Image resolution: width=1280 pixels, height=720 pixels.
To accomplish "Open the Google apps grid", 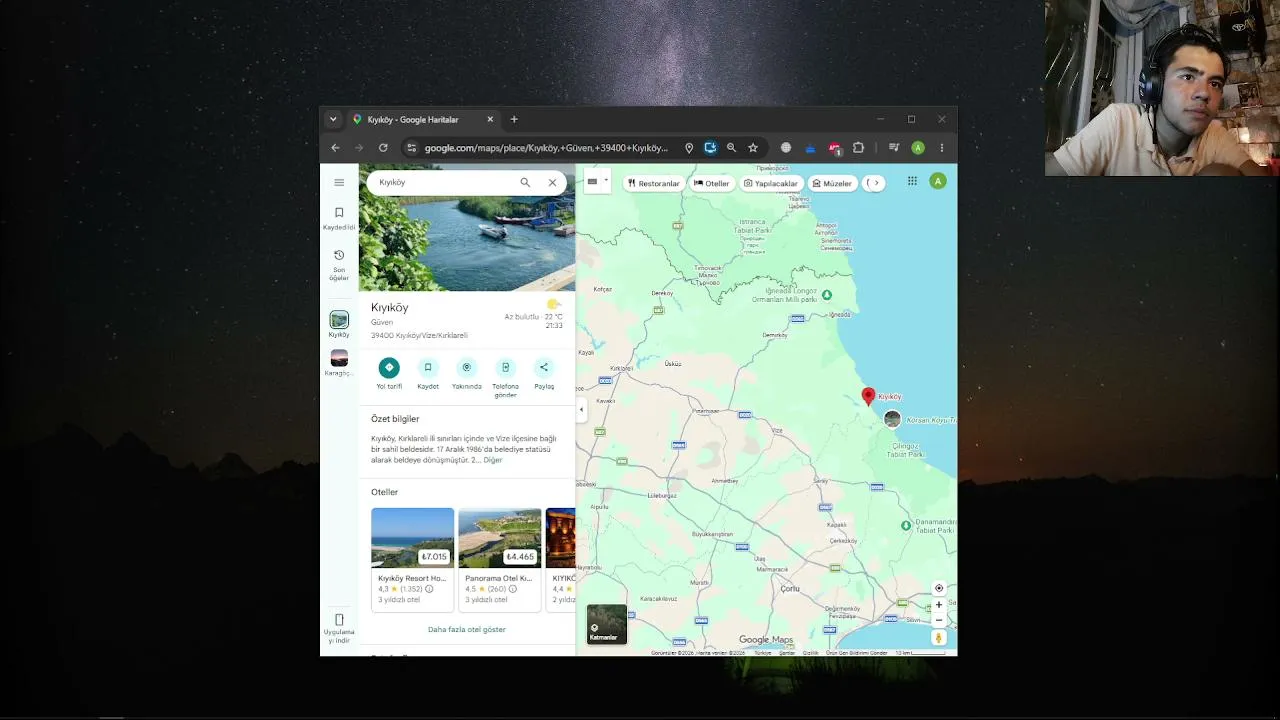I will point(912,181).
